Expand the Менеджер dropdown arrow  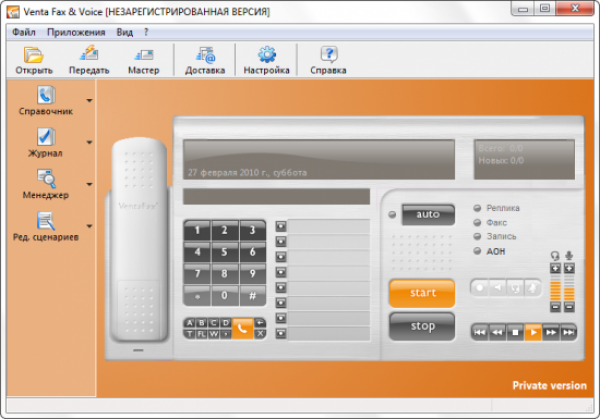point(89,184)
